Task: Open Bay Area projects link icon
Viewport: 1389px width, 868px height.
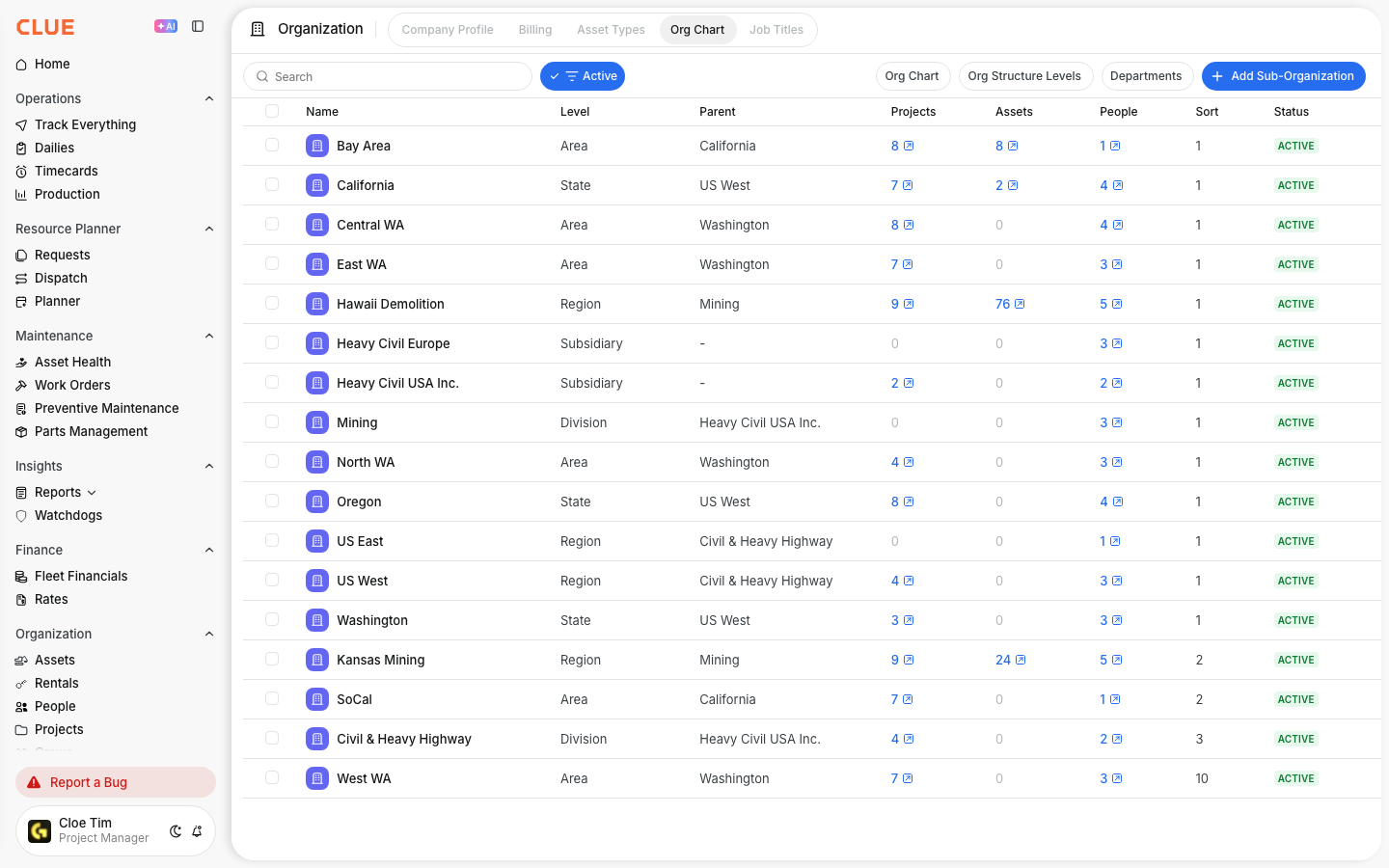Action: point(909,146)
